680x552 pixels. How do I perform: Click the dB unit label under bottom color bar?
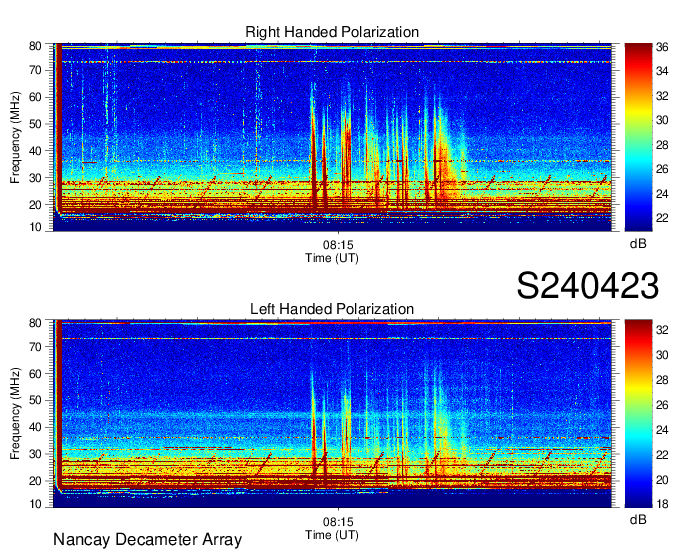coord(638,519)
